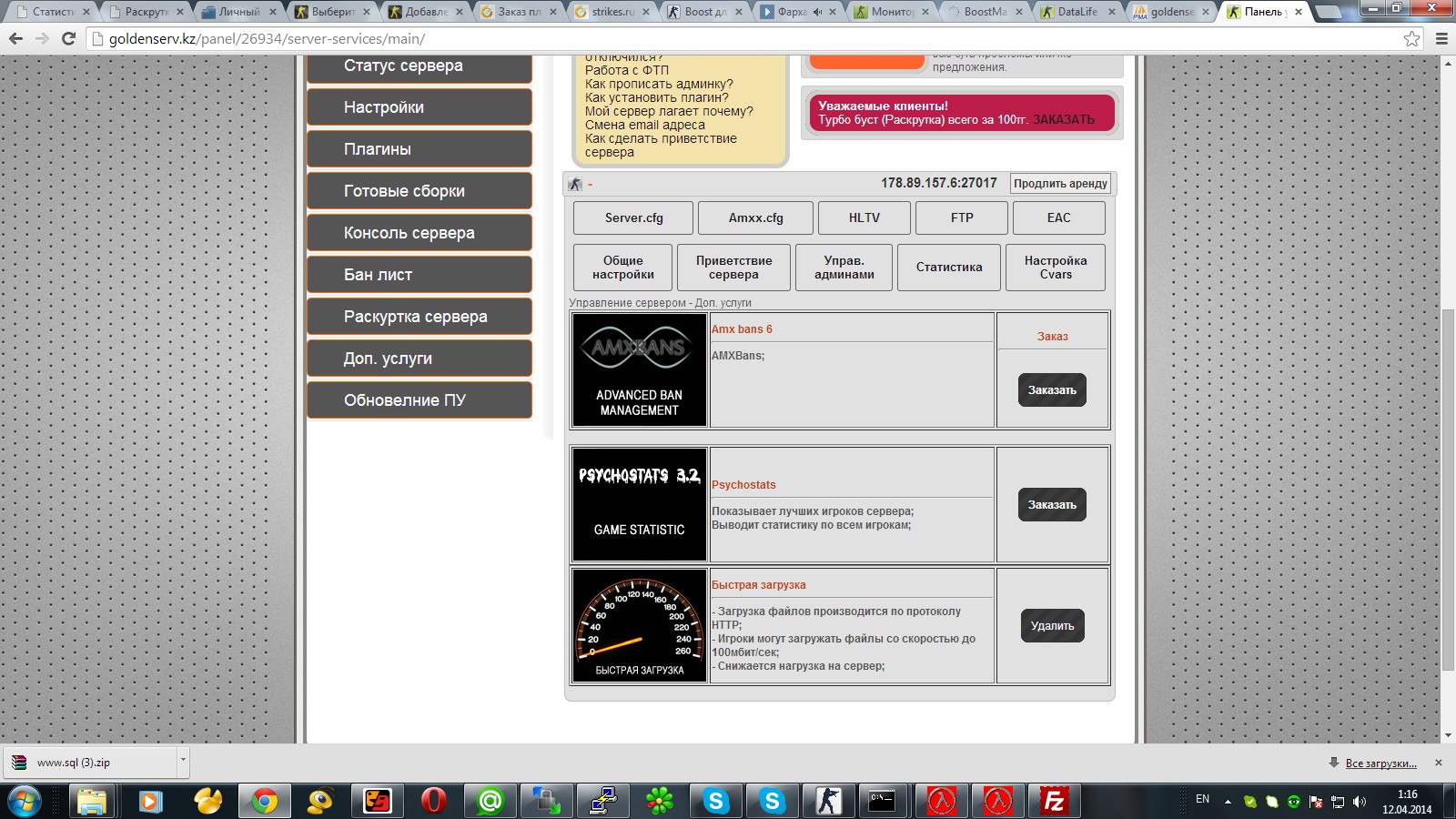This screenshot has height=819, width=1456.
Task: Open Бан лист in the sidebar
Action: coord(420,275)
